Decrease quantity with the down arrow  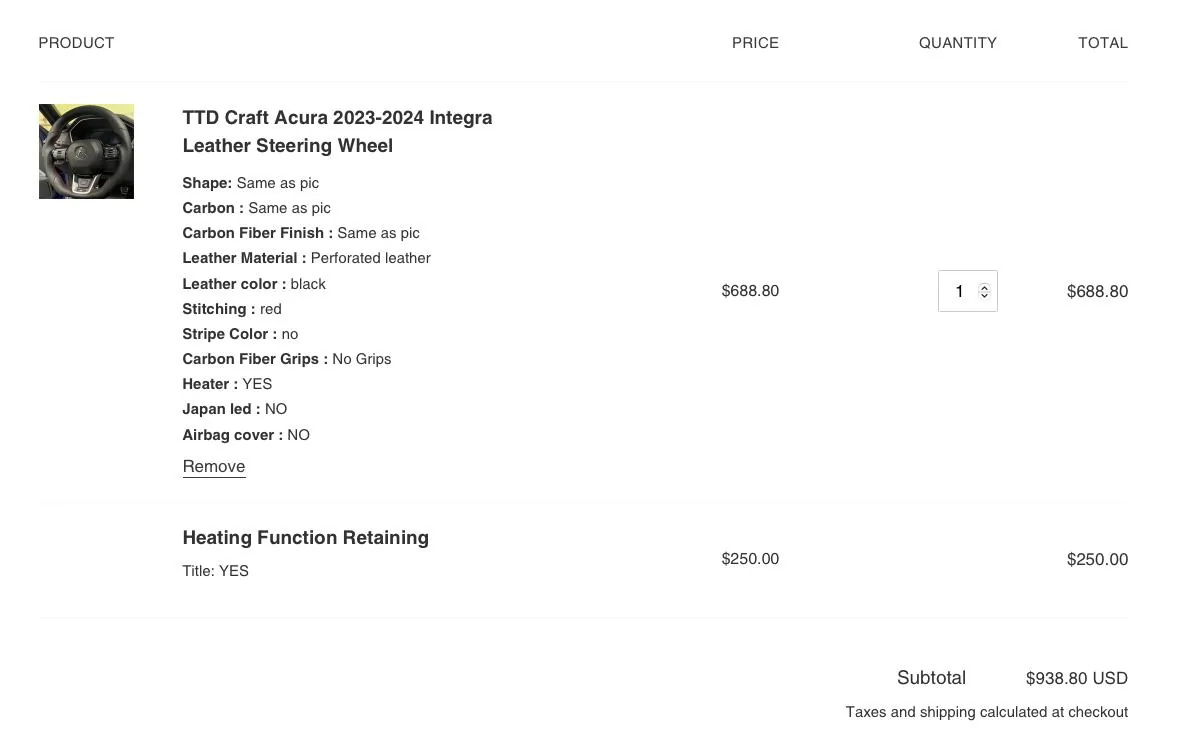[985, 296]
